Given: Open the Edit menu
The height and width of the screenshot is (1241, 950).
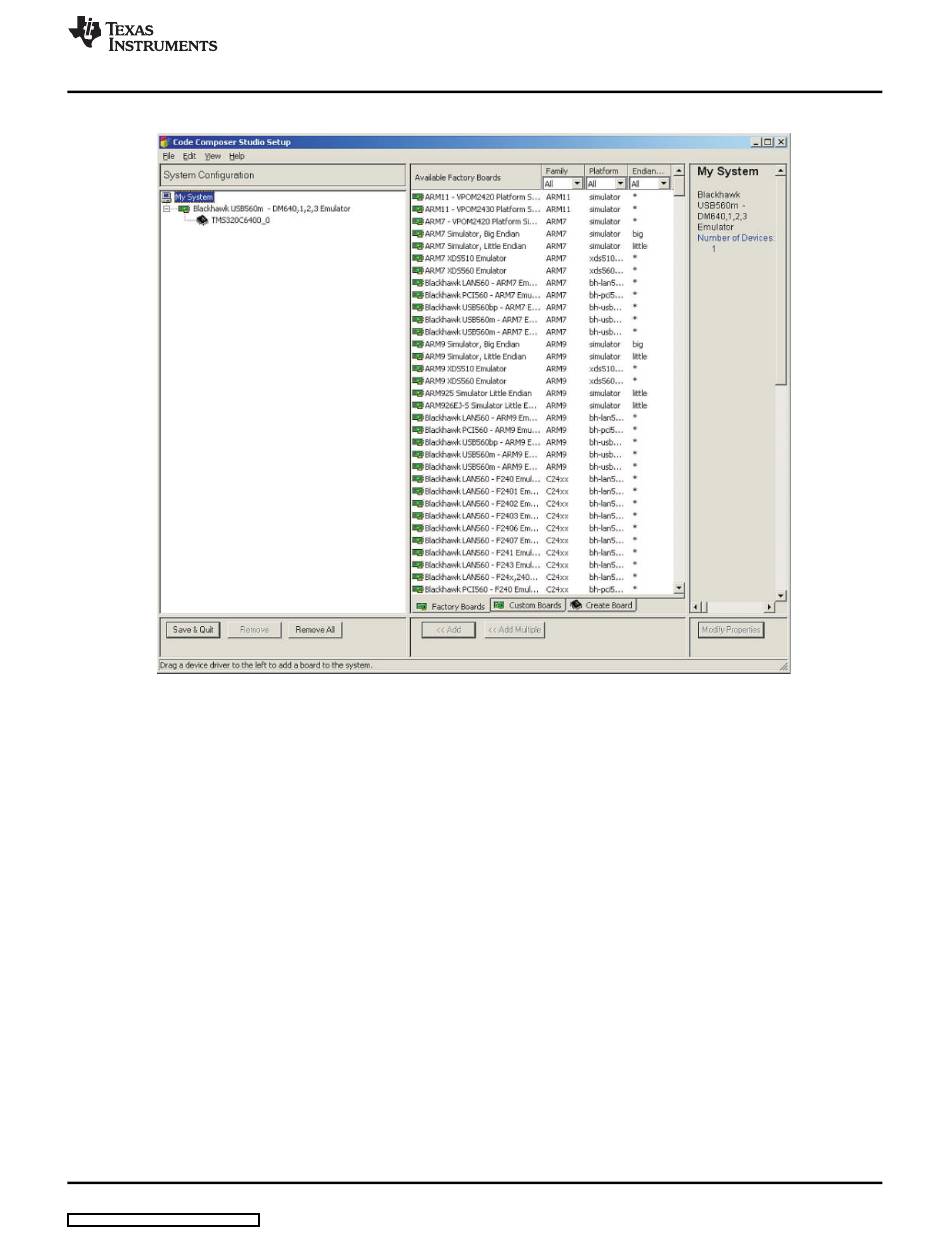Looking at the screenshot, I should [x=189, y=156].
